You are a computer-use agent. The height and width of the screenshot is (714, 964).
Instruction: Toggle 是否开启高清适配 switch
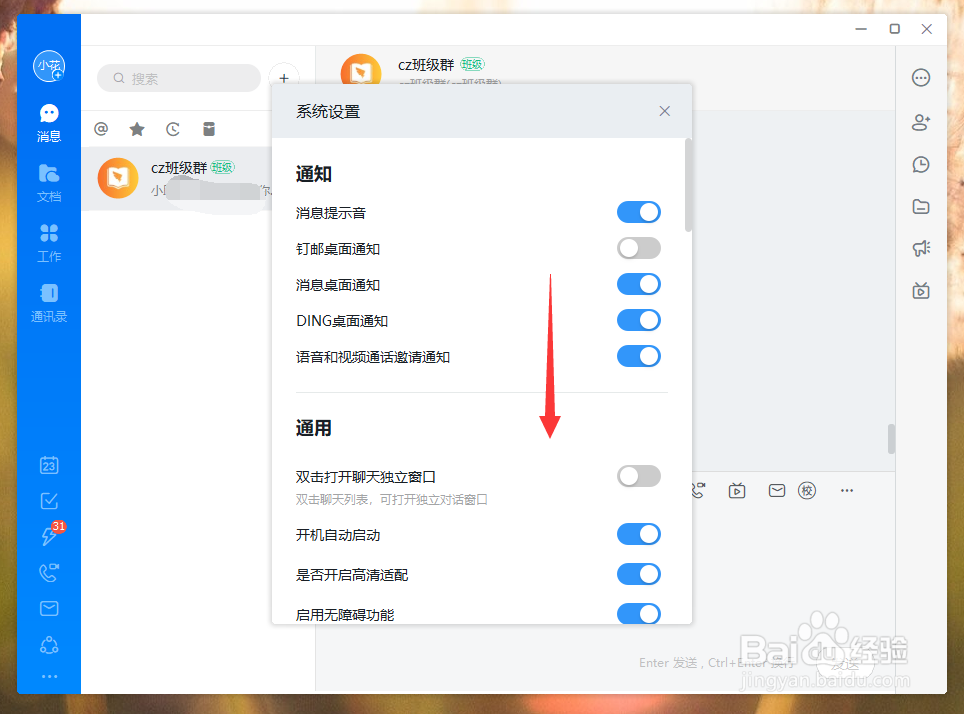pos(639,574)
